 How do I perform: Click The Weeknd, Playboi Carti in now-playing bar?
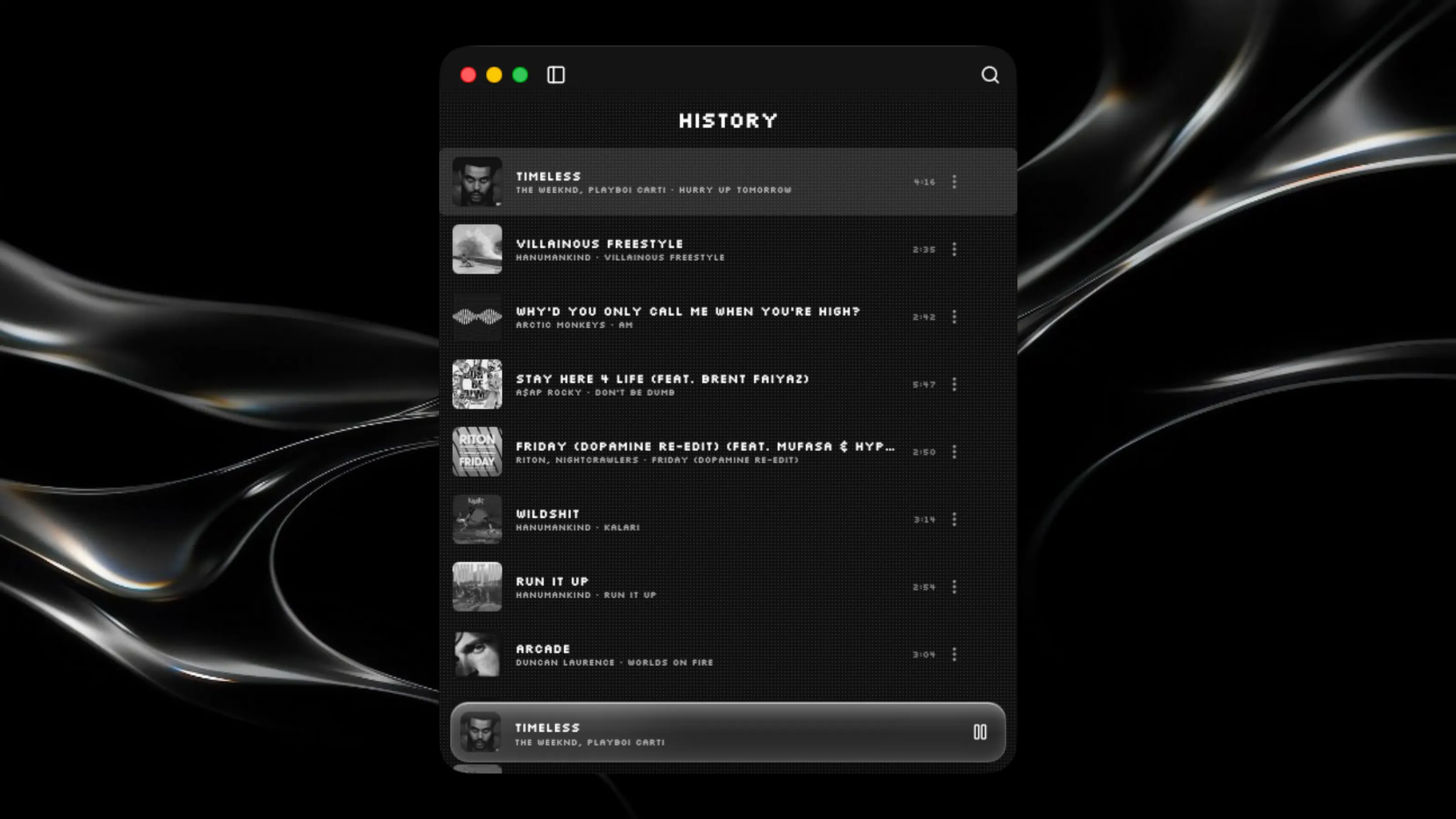[x=590, y=742]
